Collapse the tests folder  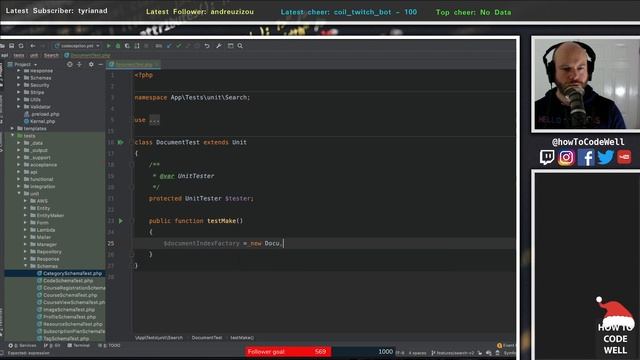click(12, 136)
